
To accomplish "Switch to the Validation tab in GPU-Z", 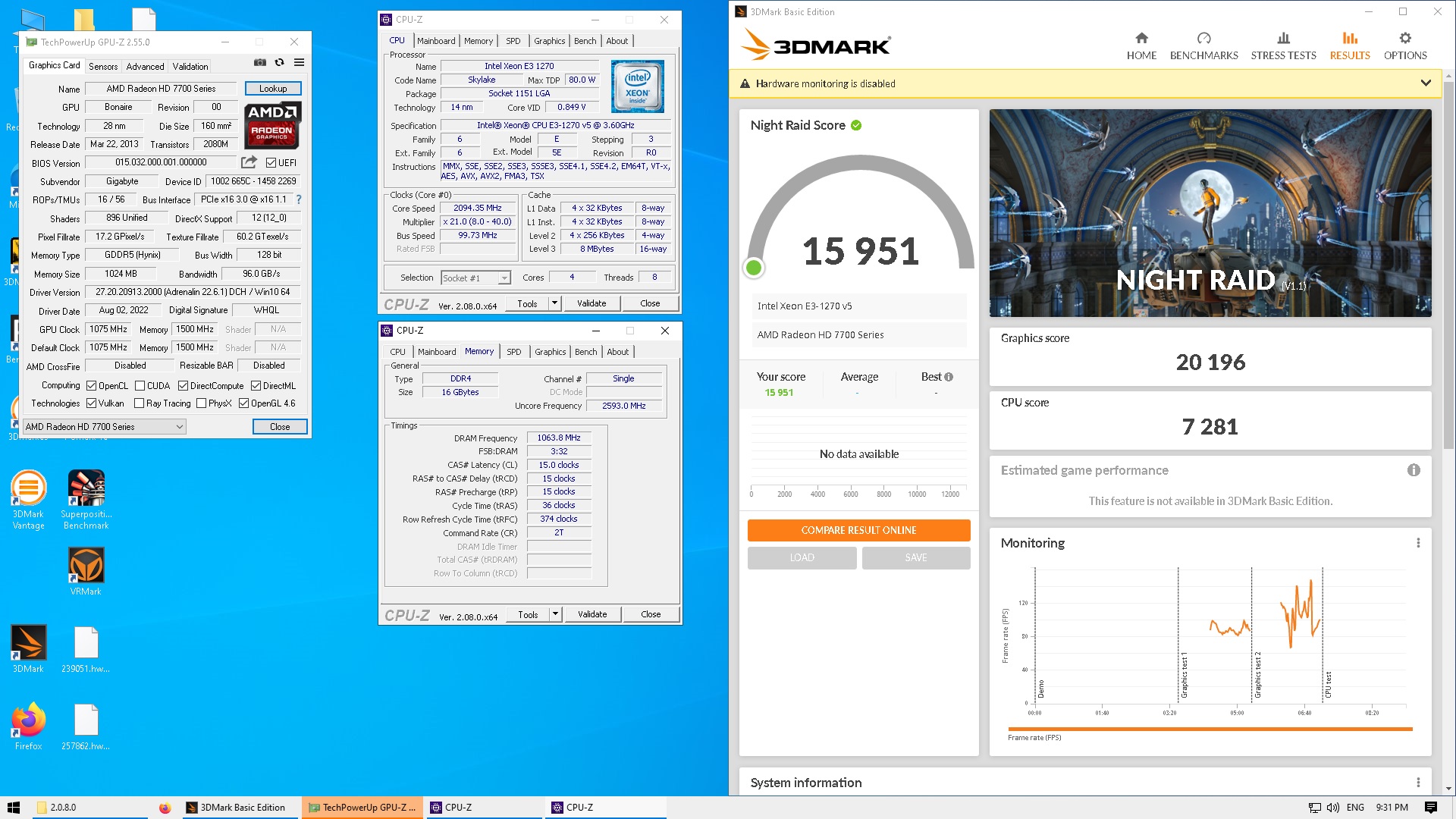I will 190,67.
